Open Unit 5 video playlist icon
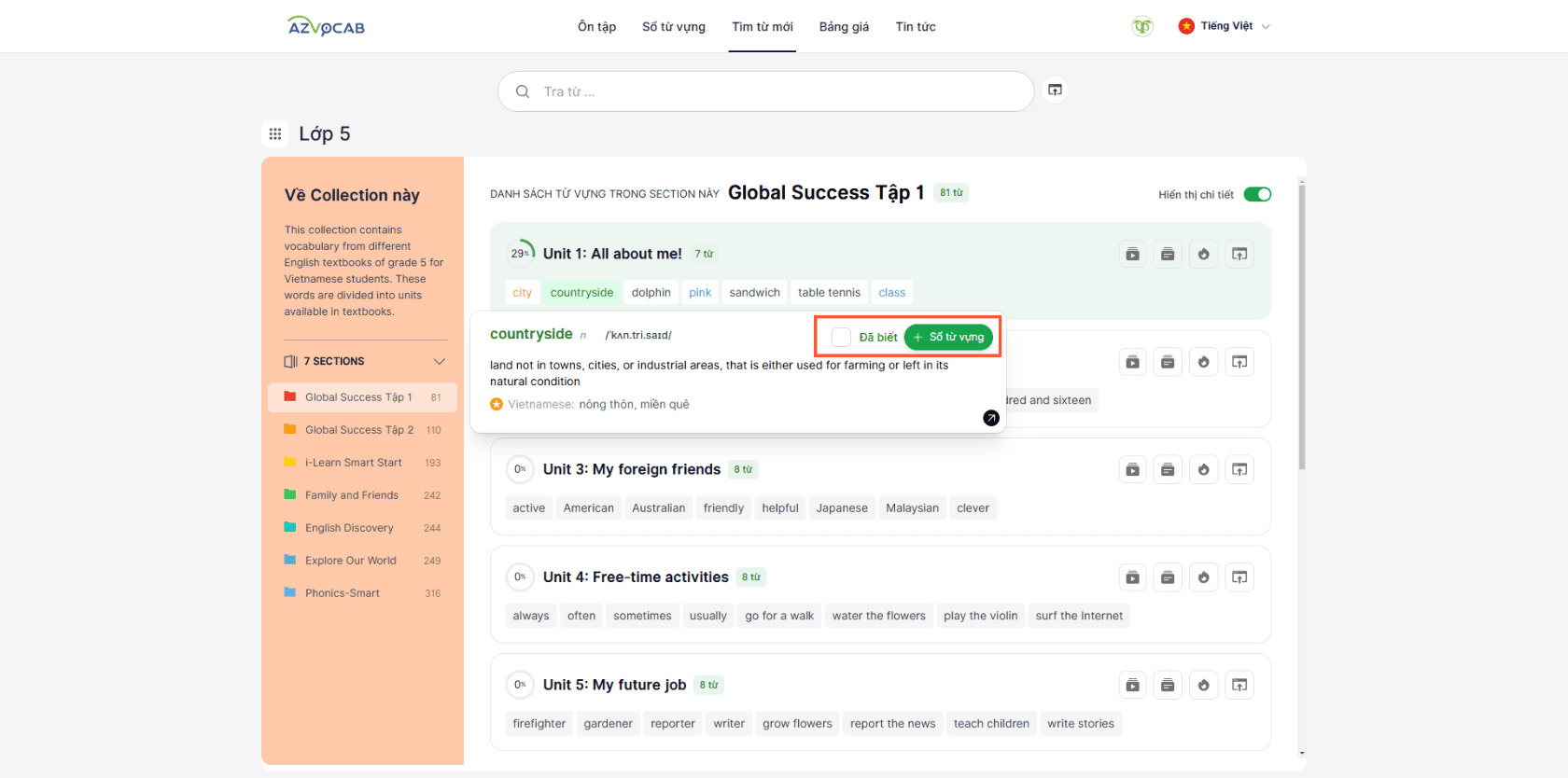The image size is (1568, 778). pyautogui.click(x=1132, y=685)
